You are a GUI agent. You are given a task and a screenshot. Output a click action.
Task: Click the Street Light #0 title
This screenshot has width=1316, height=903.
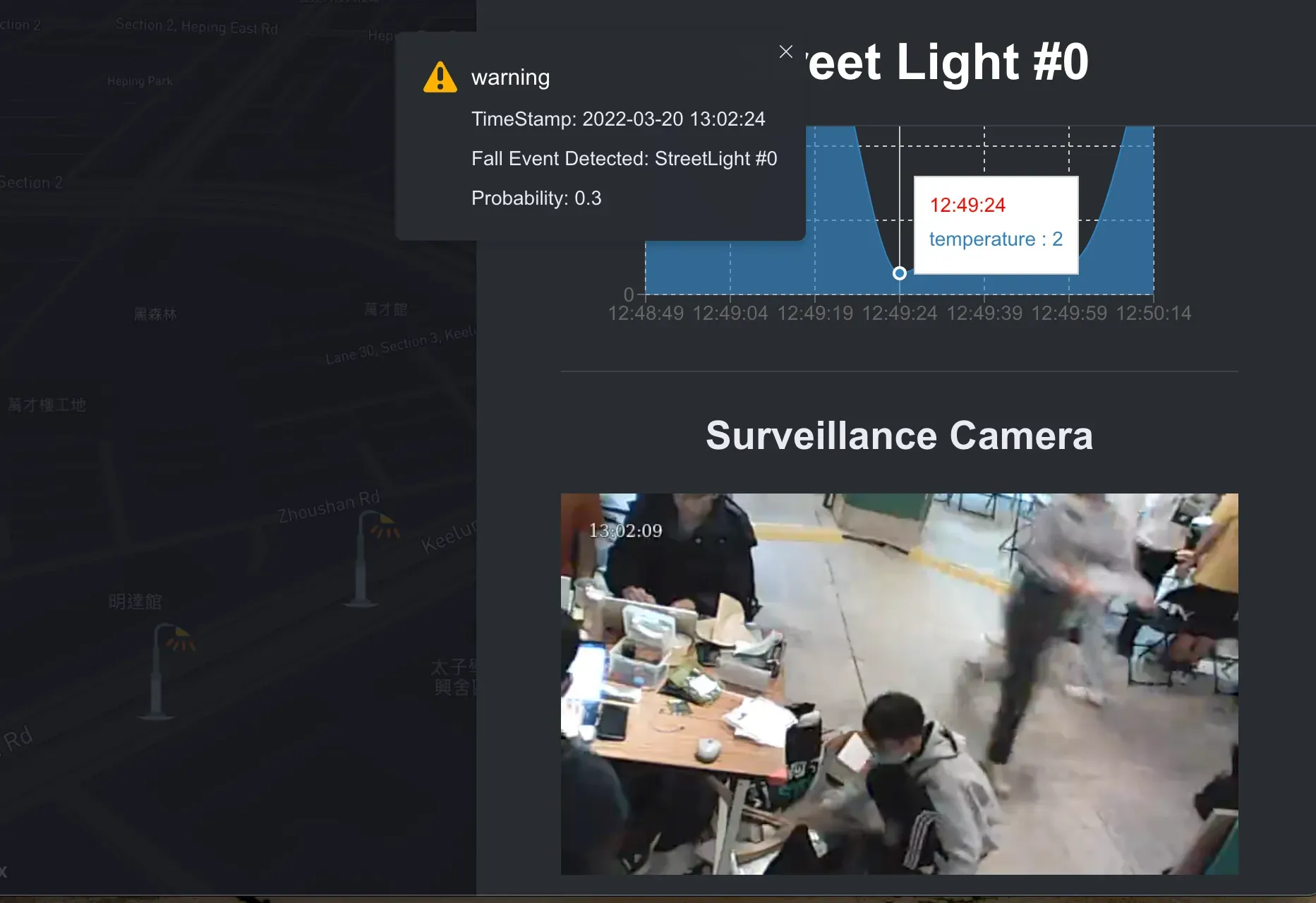pos(947,62)
